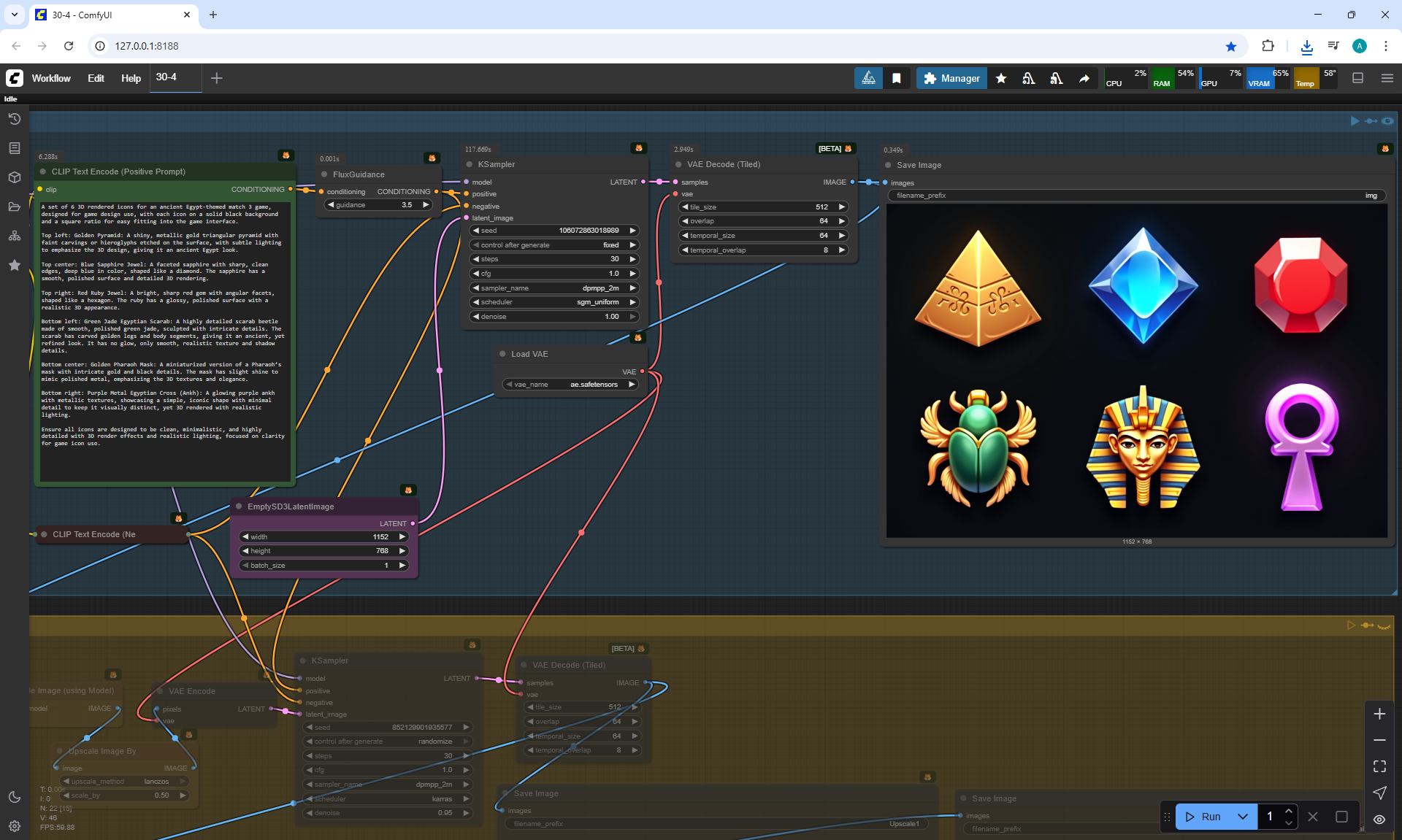Open the Edit menu
1402x840 pixels.
click(x=96, y=78)
